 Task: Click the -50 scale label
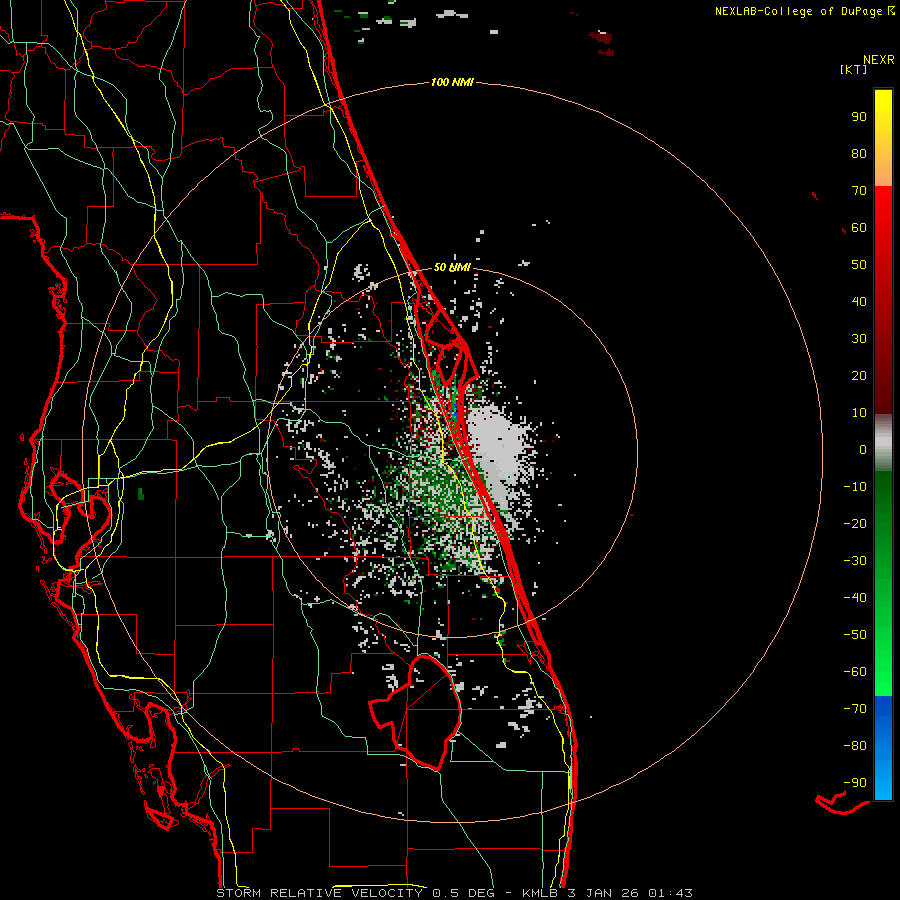pos(855,635)
